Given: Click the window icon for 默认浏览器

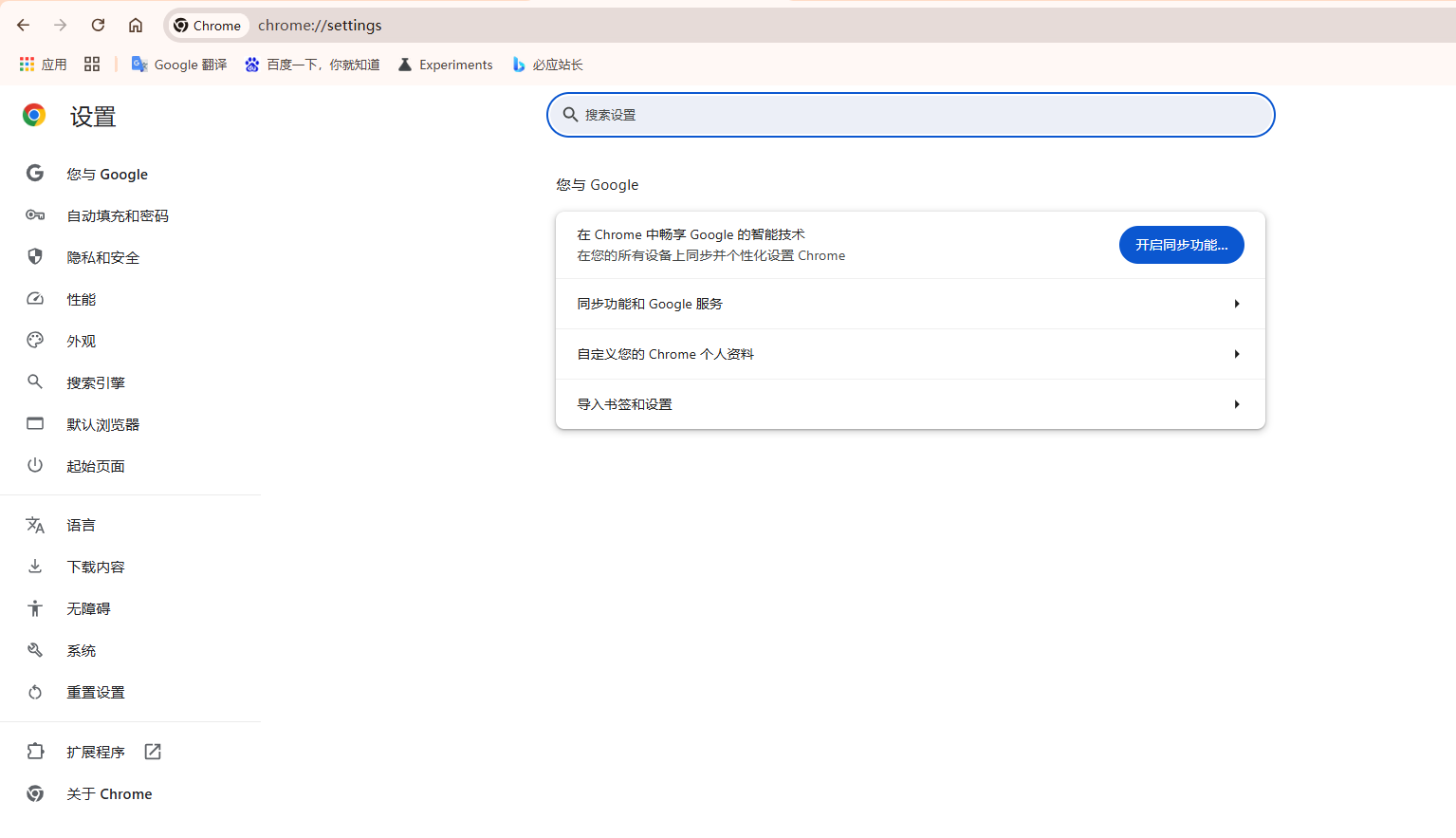Looking at the screenshot, I should [x=35, y=423].
